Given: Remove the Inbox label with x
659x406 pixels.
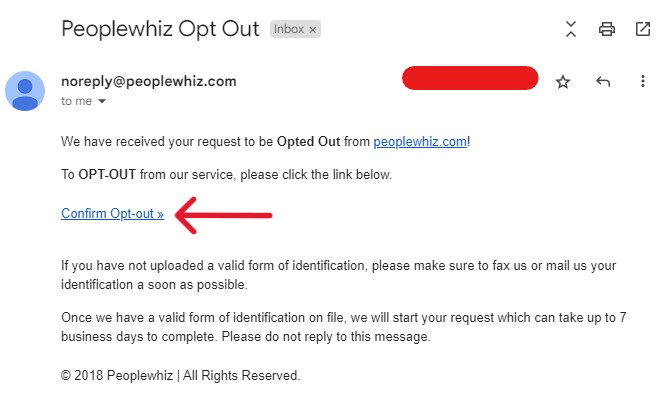Looking at the screenshot, I should [312, 30].
